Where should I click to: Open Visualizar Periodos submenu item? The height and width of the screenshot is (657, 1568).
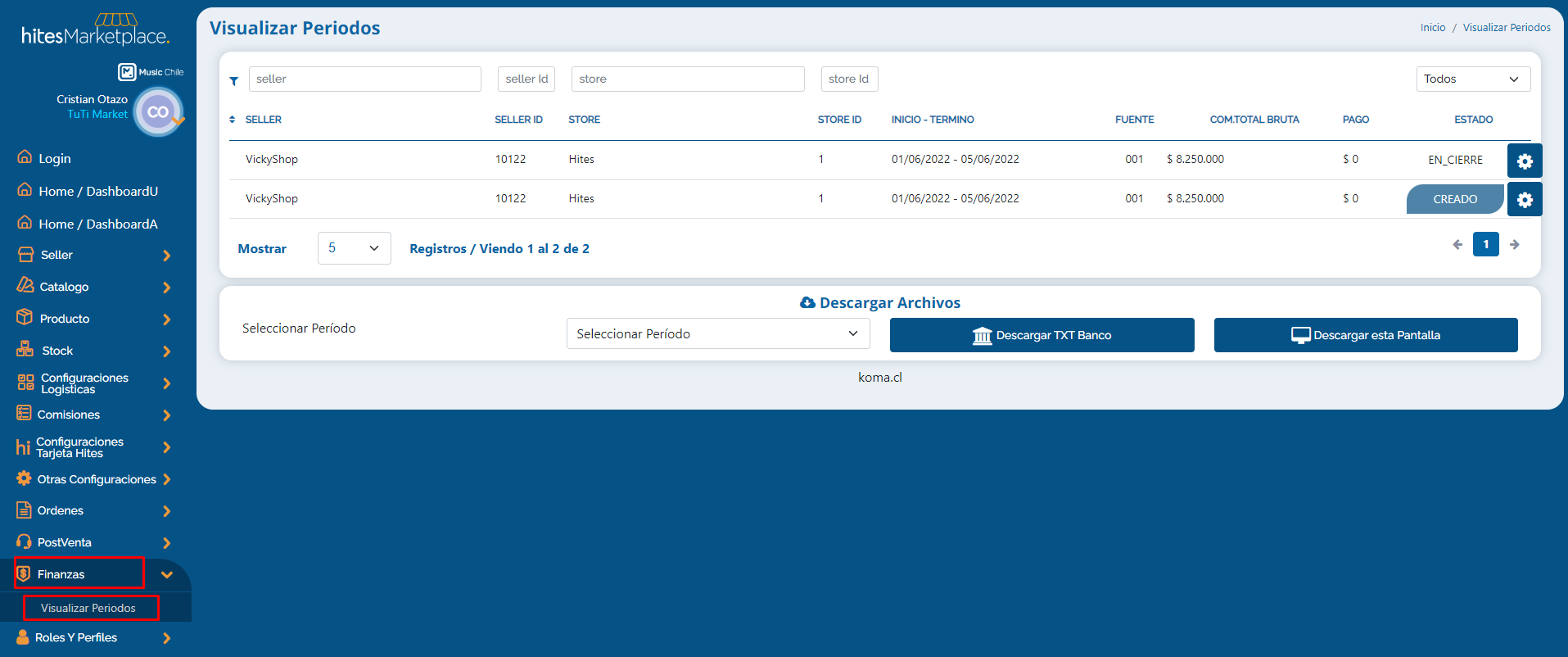[x=88, y=608]
